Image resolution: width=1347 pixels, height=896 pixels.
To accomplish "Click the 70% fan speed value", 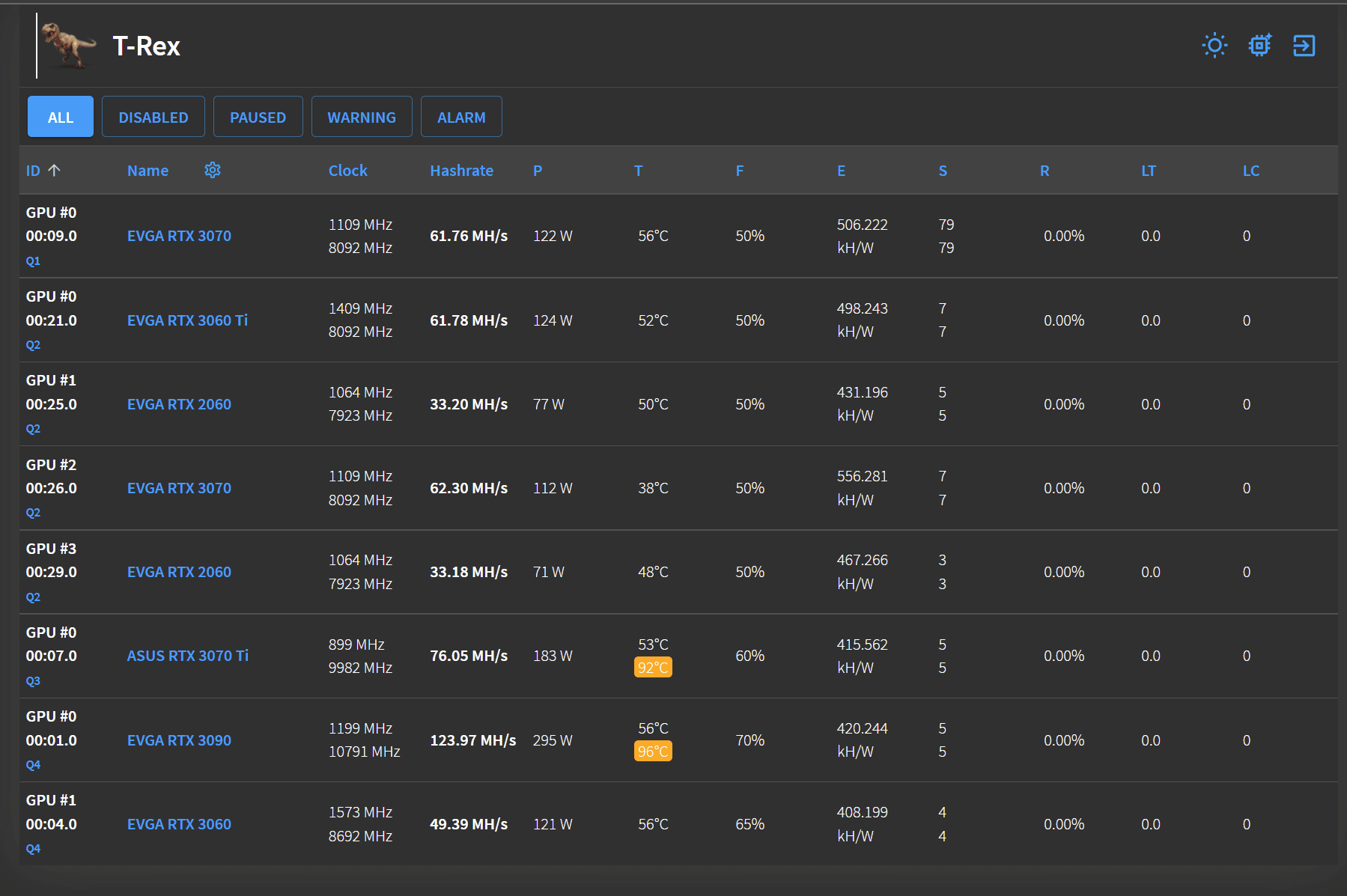I will point(749,740).
